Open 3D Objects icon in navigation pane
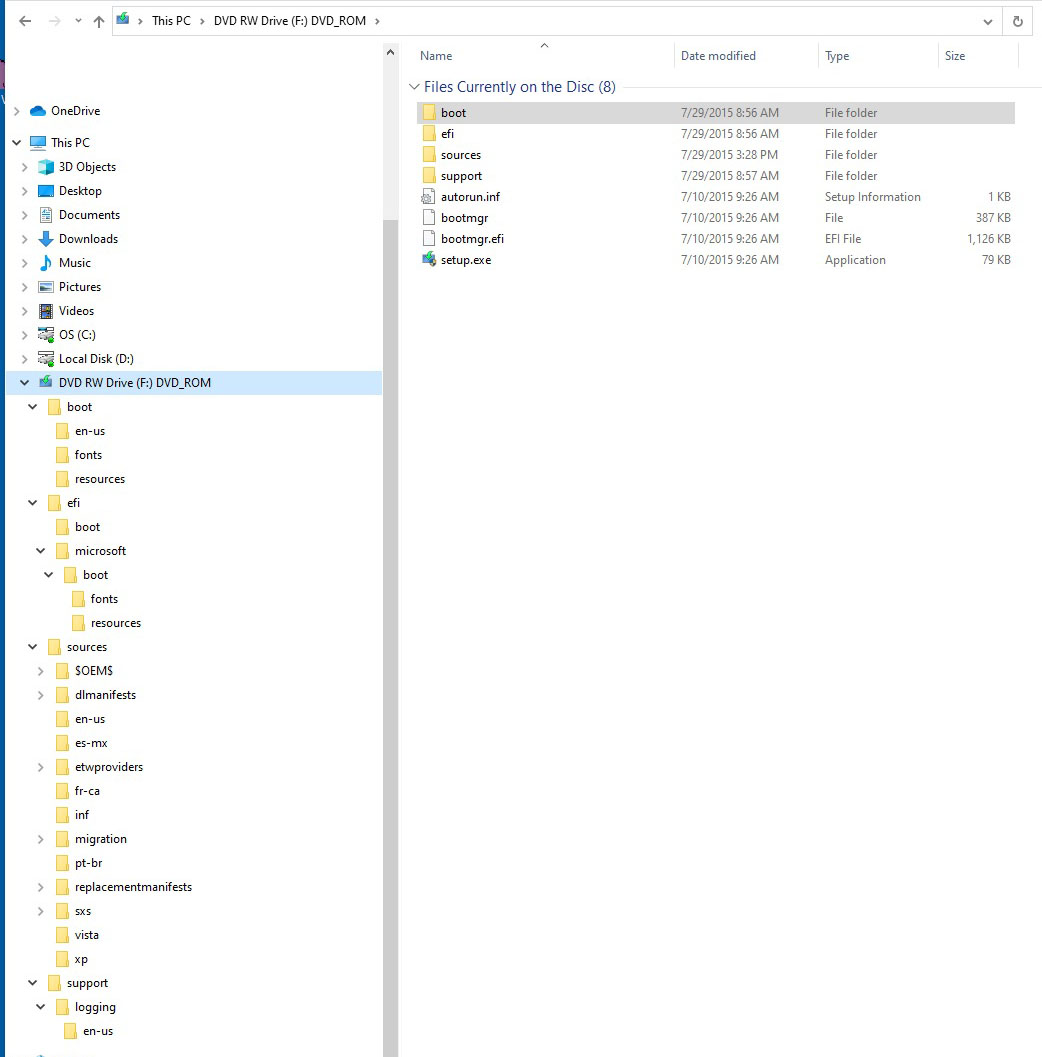 pos(46,167)
